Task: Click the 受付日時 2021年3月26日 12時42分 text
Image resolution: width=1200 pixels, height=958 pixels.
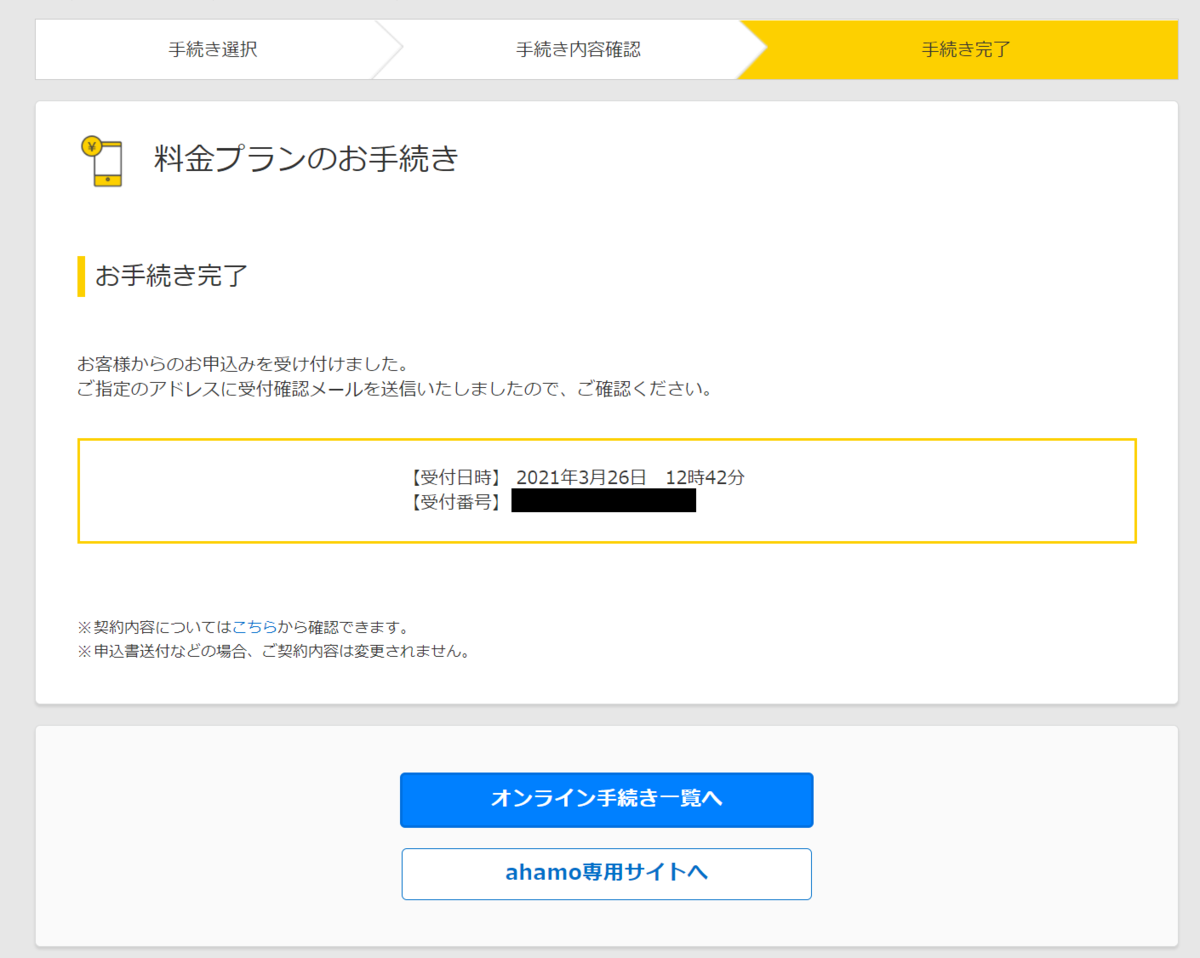Action: [577, 478]
